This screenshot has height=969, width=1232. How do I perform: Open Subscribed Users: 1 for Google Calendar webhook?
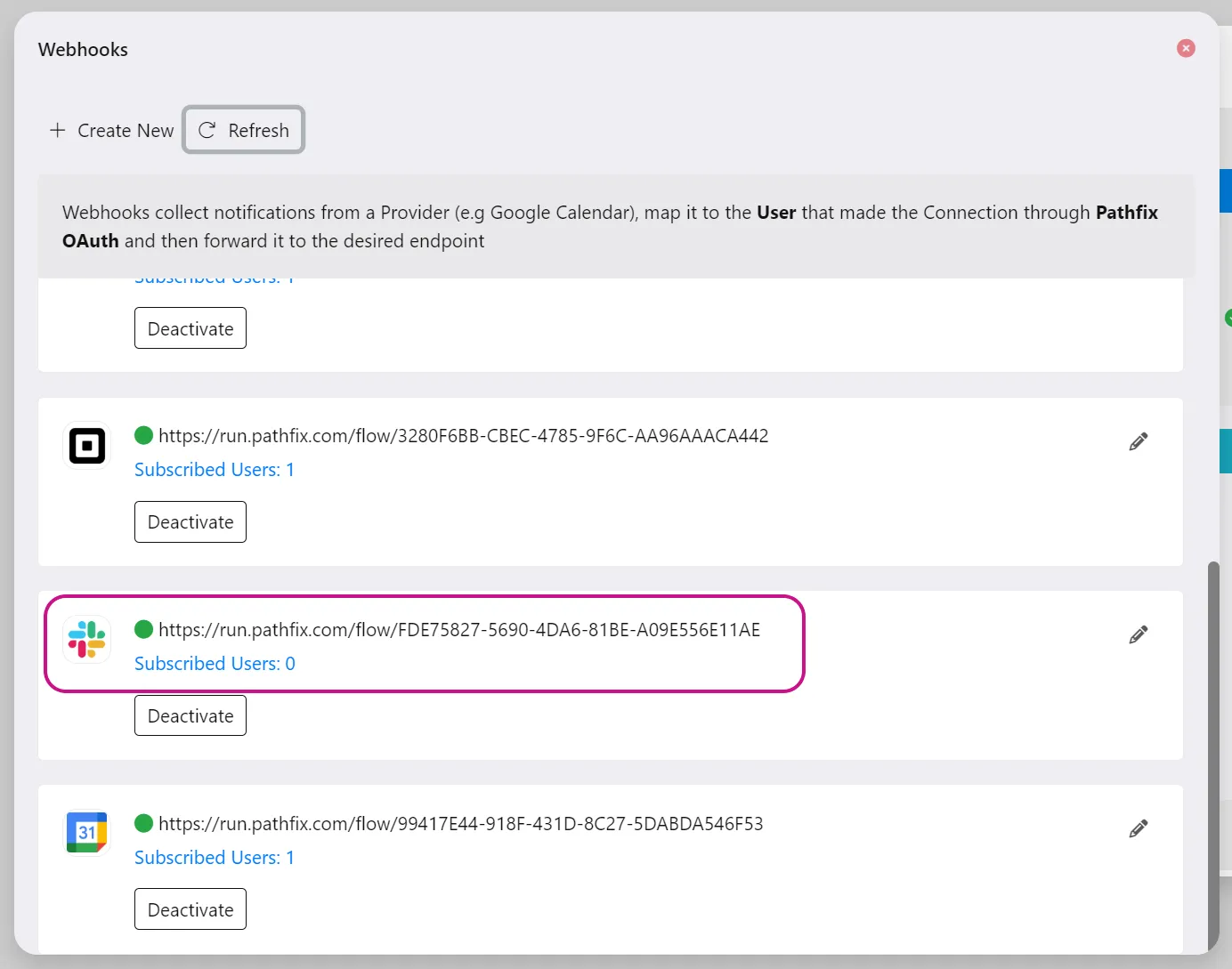tap(215, 857)
